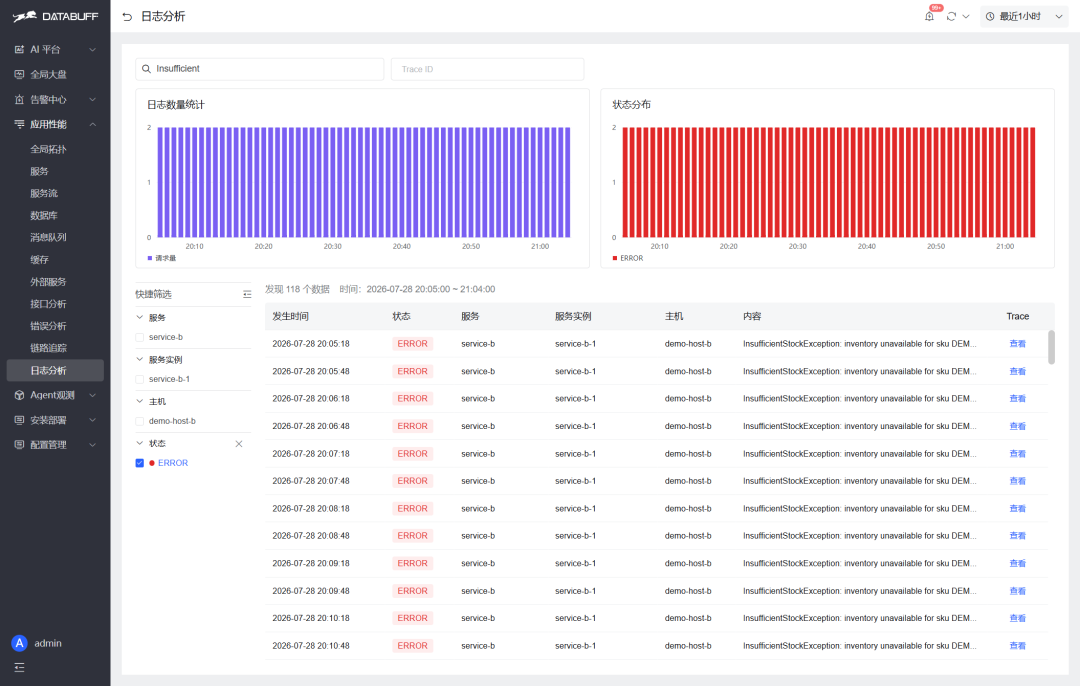Click the 安装部署 sidebar icon
Viewport: 1080px width, 686px height.
(19, 420)
